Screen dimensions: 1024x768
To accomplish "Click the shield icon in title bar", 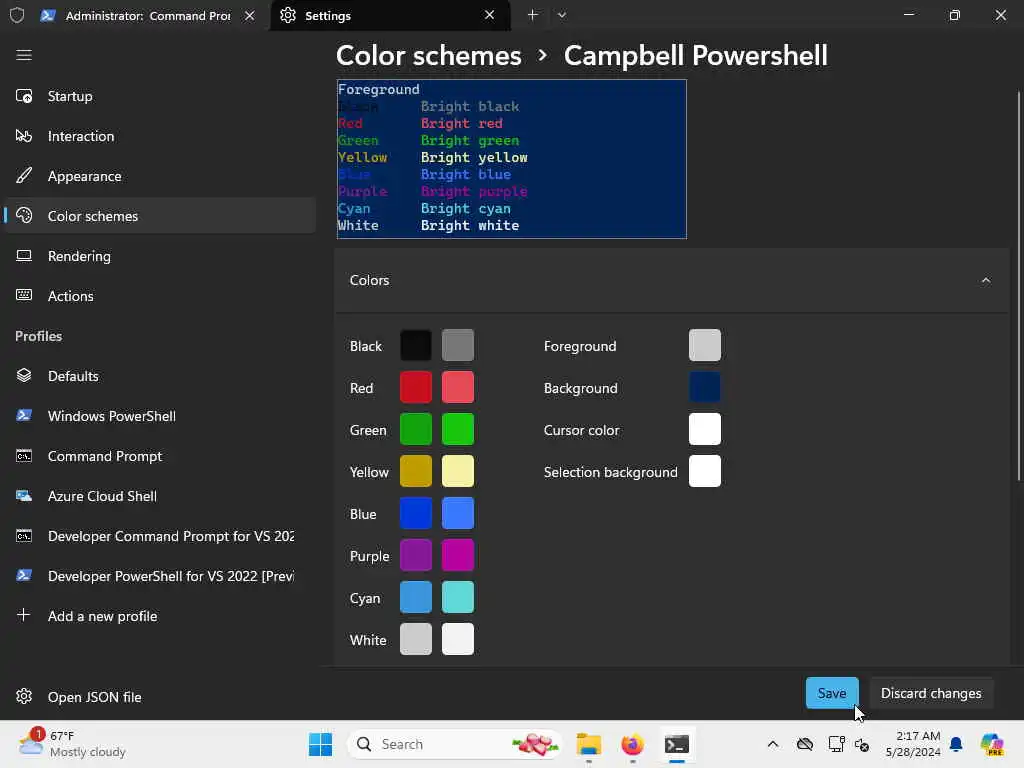I will point(17,15).
